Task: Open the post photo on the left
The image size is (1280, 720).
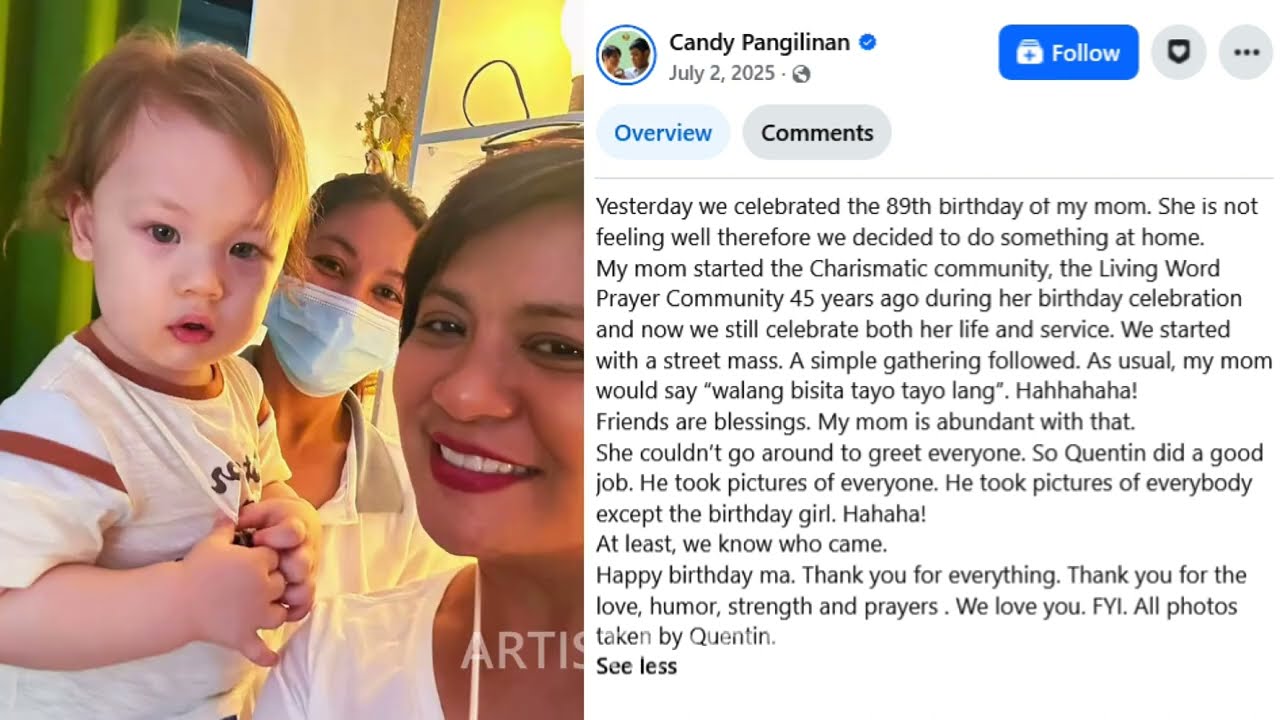Action: [x=291, y=360]
